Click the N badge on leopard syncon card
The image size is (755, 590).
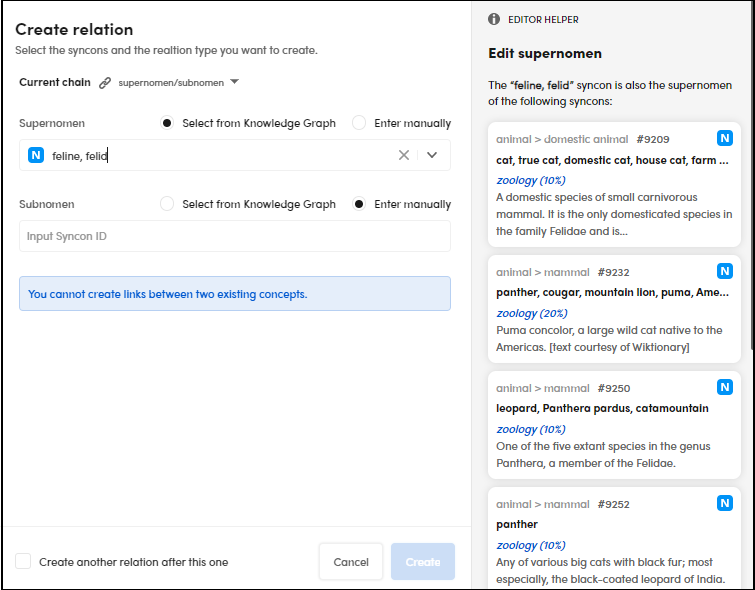pyautogui.click(x=725, y=387)
